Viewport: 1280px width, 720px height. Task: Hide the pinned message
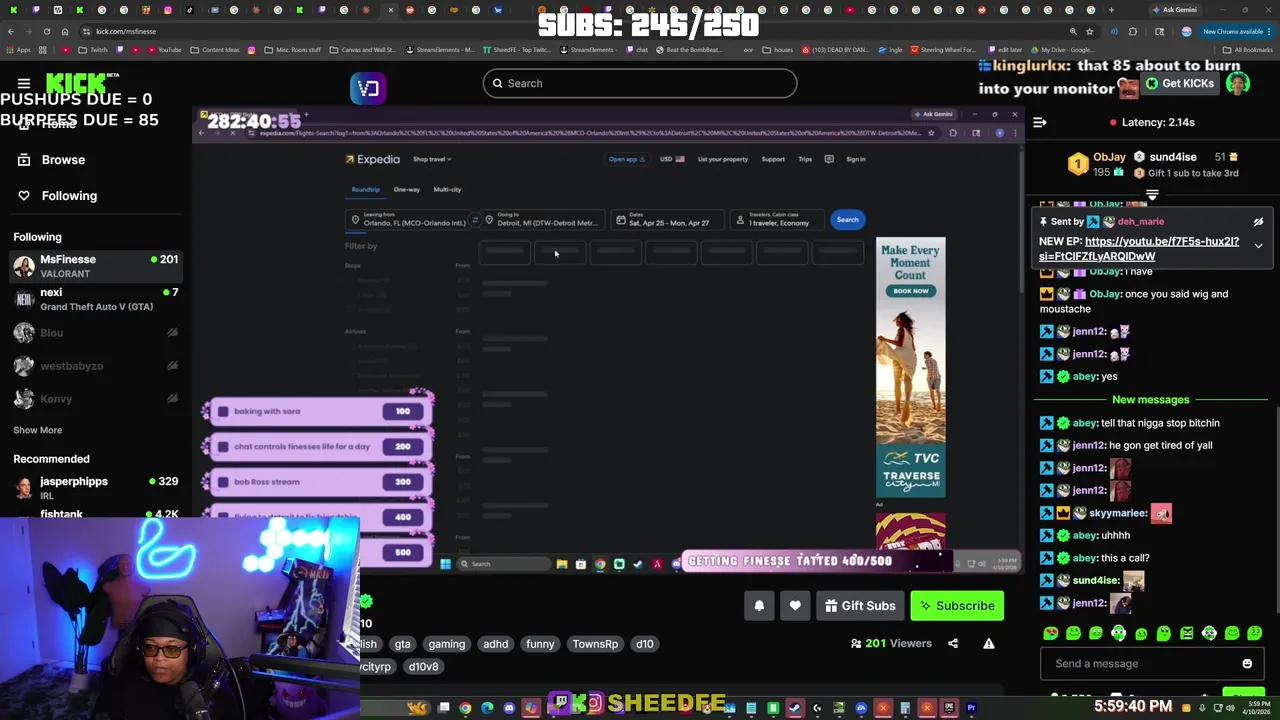coord(1258,222)
